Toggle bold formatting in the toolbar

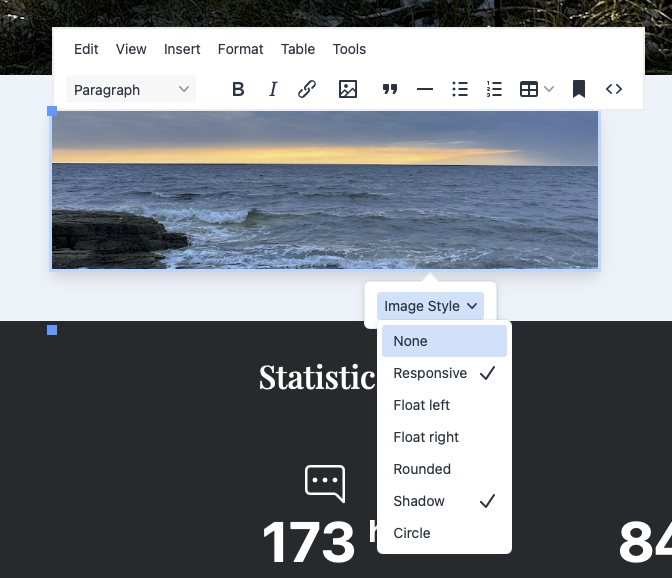pos(238,89)
